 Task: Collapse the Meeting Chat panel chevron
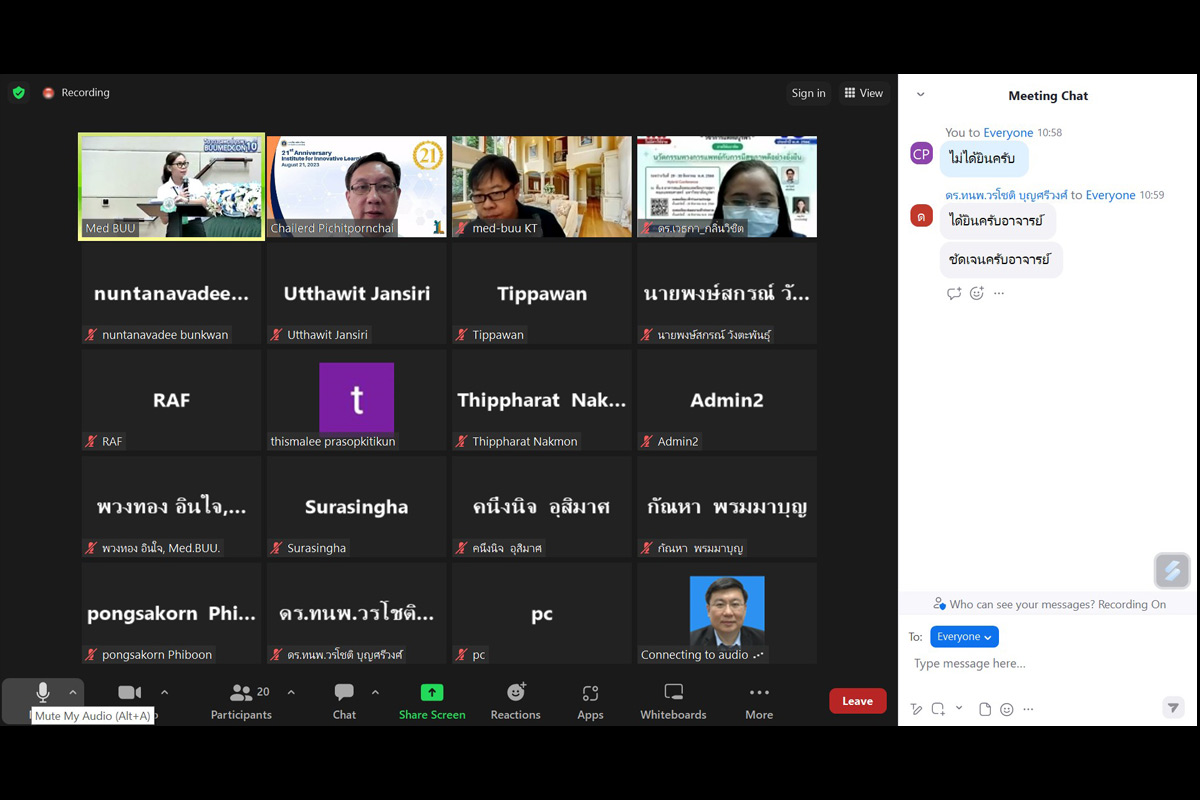tap(921, 95)
